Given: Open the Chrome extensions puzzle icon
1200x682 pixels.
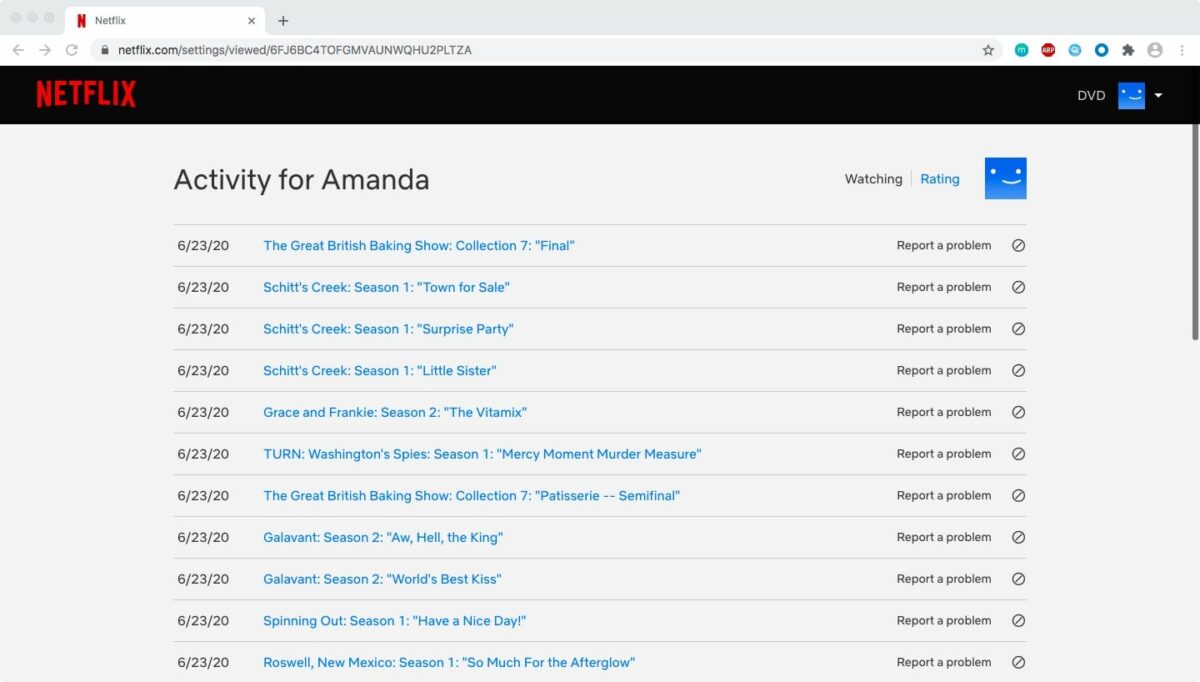Looking at the screenshot, I should coord(1128,49).
